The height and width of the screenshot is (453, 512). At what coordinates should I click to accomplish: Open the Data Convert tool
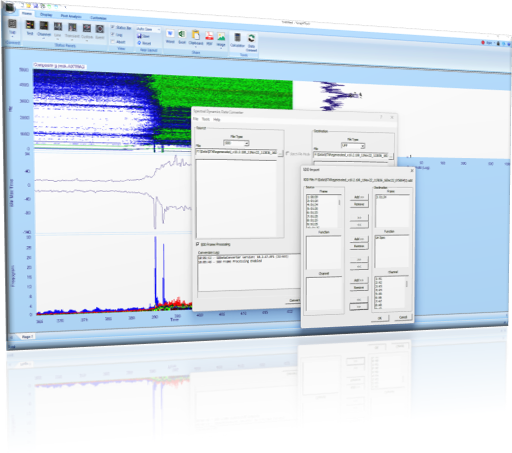[x=251, y=38]
